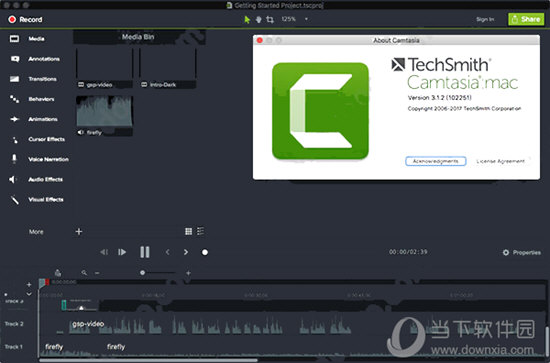Open the Transitions tab
Screen dimensions: 550x363
(x=33, y=79)
